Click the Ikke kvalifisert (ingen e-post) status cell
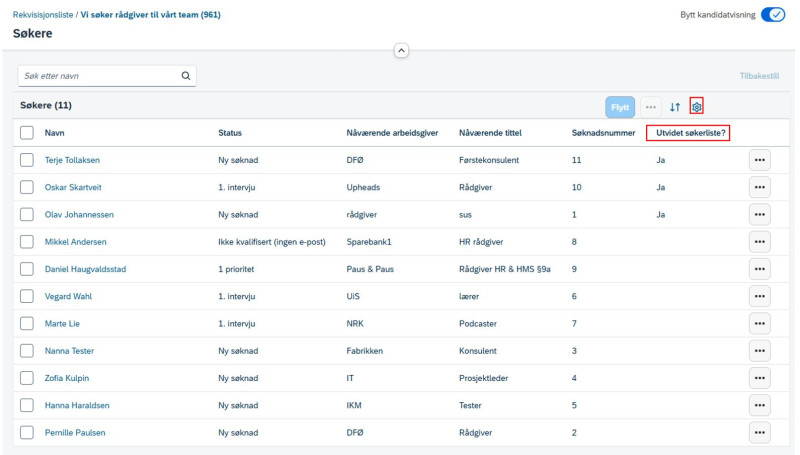The height and width of the screenshot is (455, 800). point(272,242)
